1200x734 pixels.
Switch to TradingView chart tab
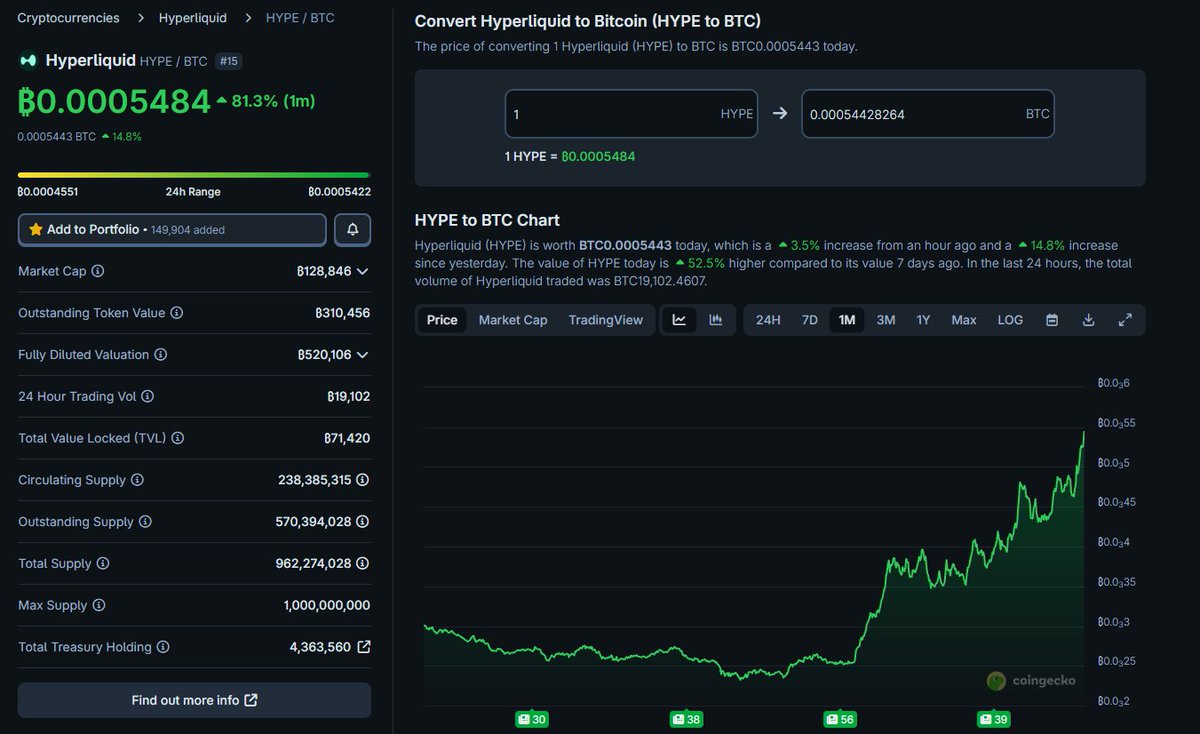click(606, 320)
